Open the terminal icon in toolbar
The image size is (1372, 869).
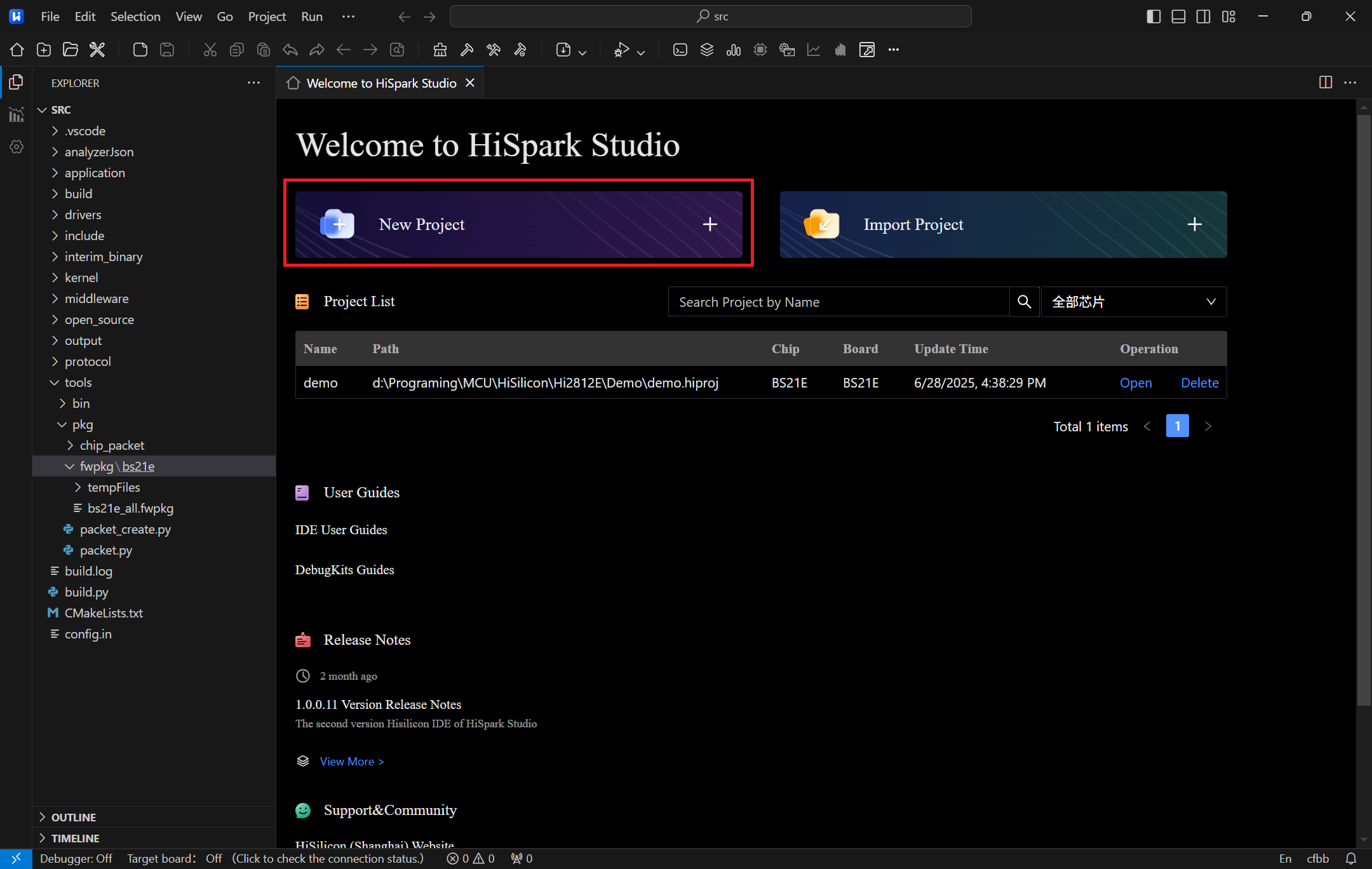pos(680,50)
